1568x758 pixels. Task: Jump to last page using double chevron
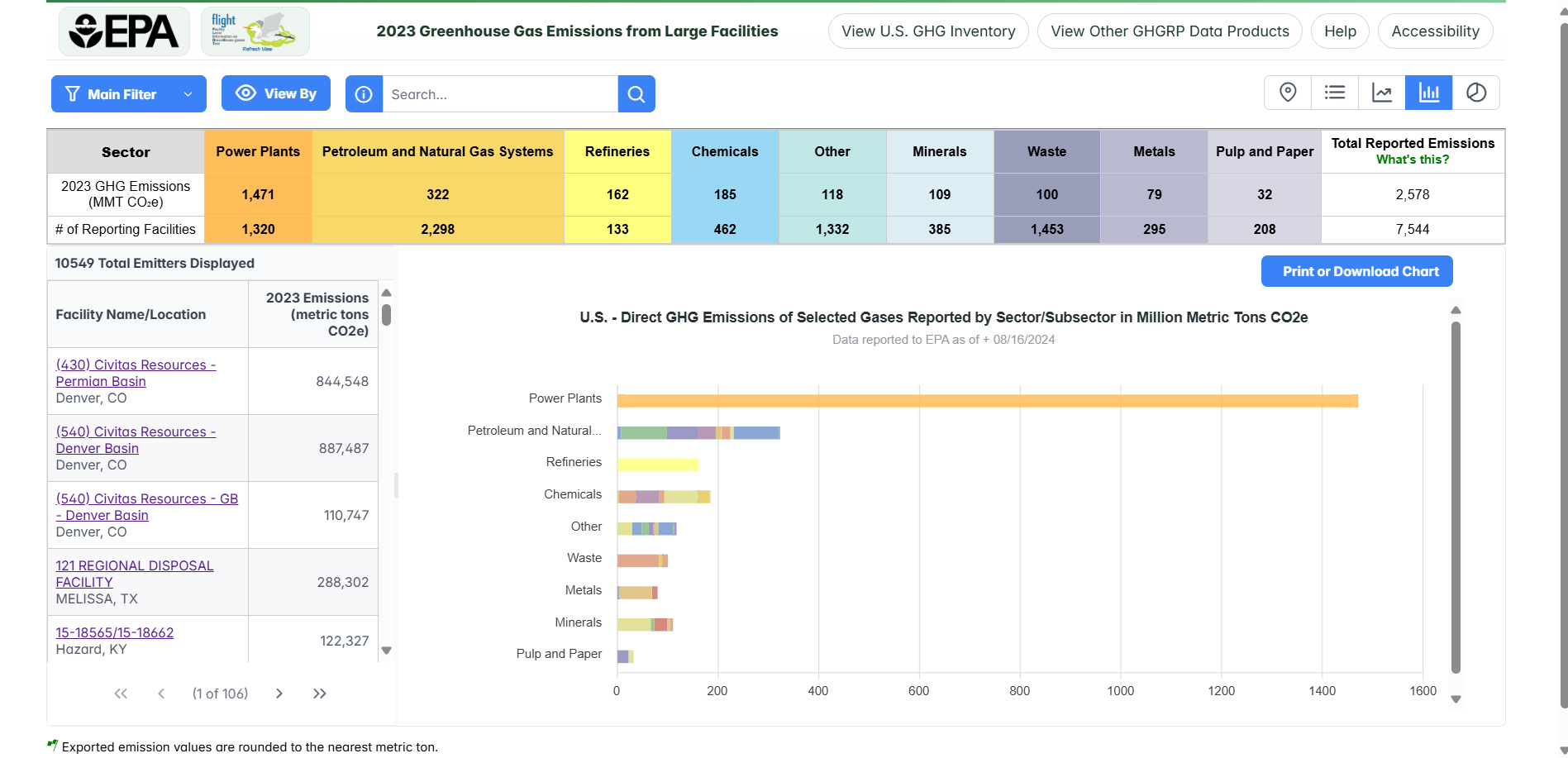320,694
